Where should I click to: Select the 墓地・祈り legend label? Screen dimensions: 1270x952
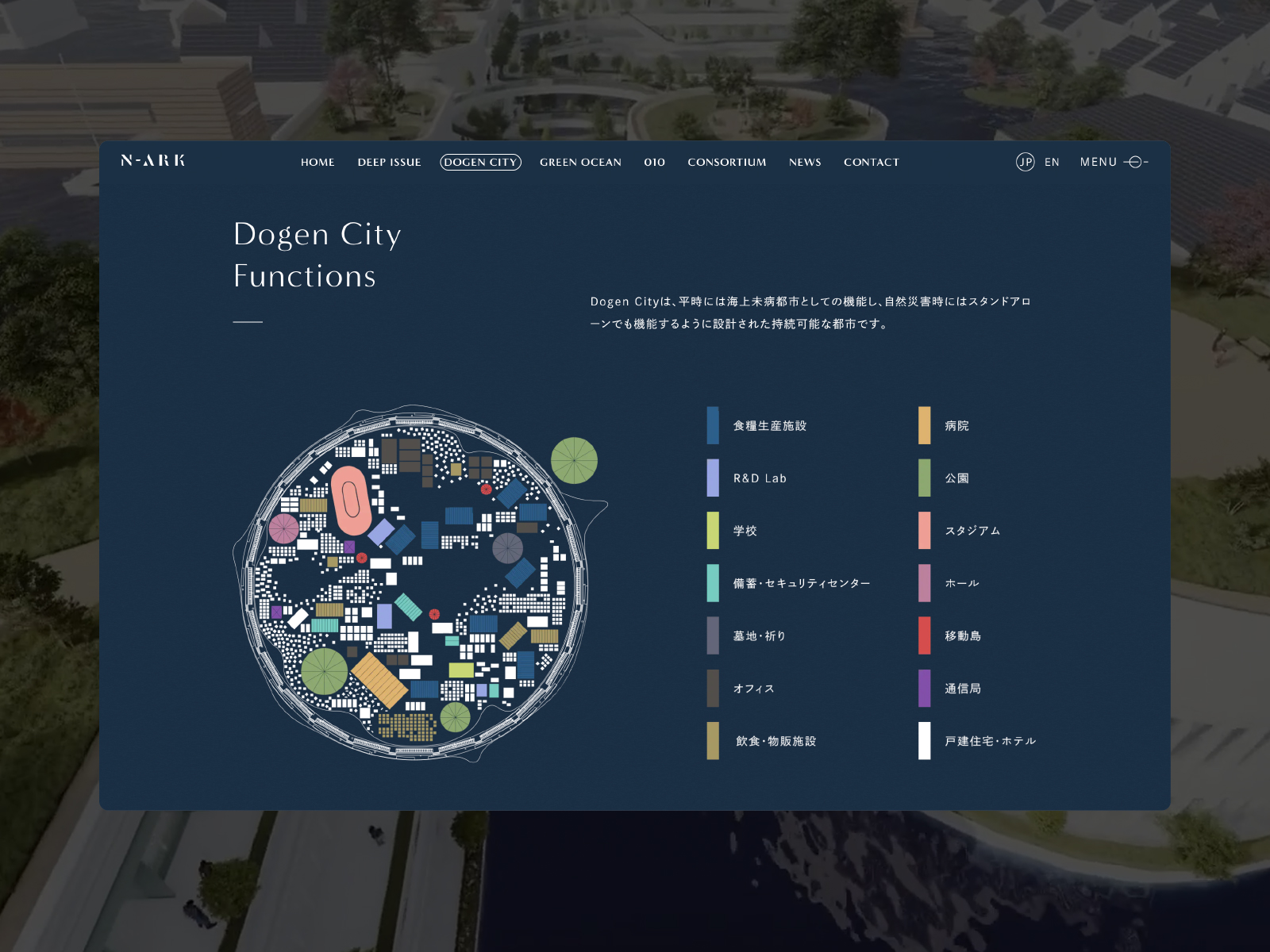coord(760,636)
